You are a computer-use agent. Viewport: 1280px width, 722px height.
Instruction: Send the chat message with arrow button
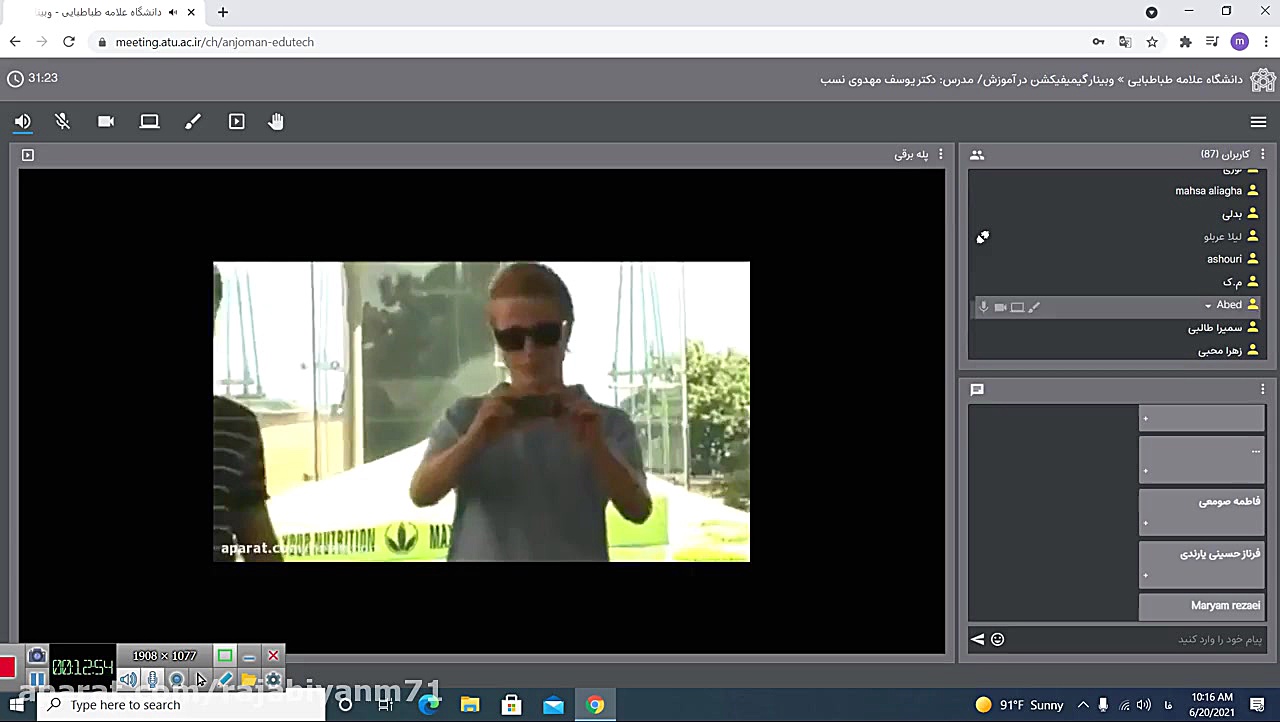pyautogui.click(x=978, y=640)
